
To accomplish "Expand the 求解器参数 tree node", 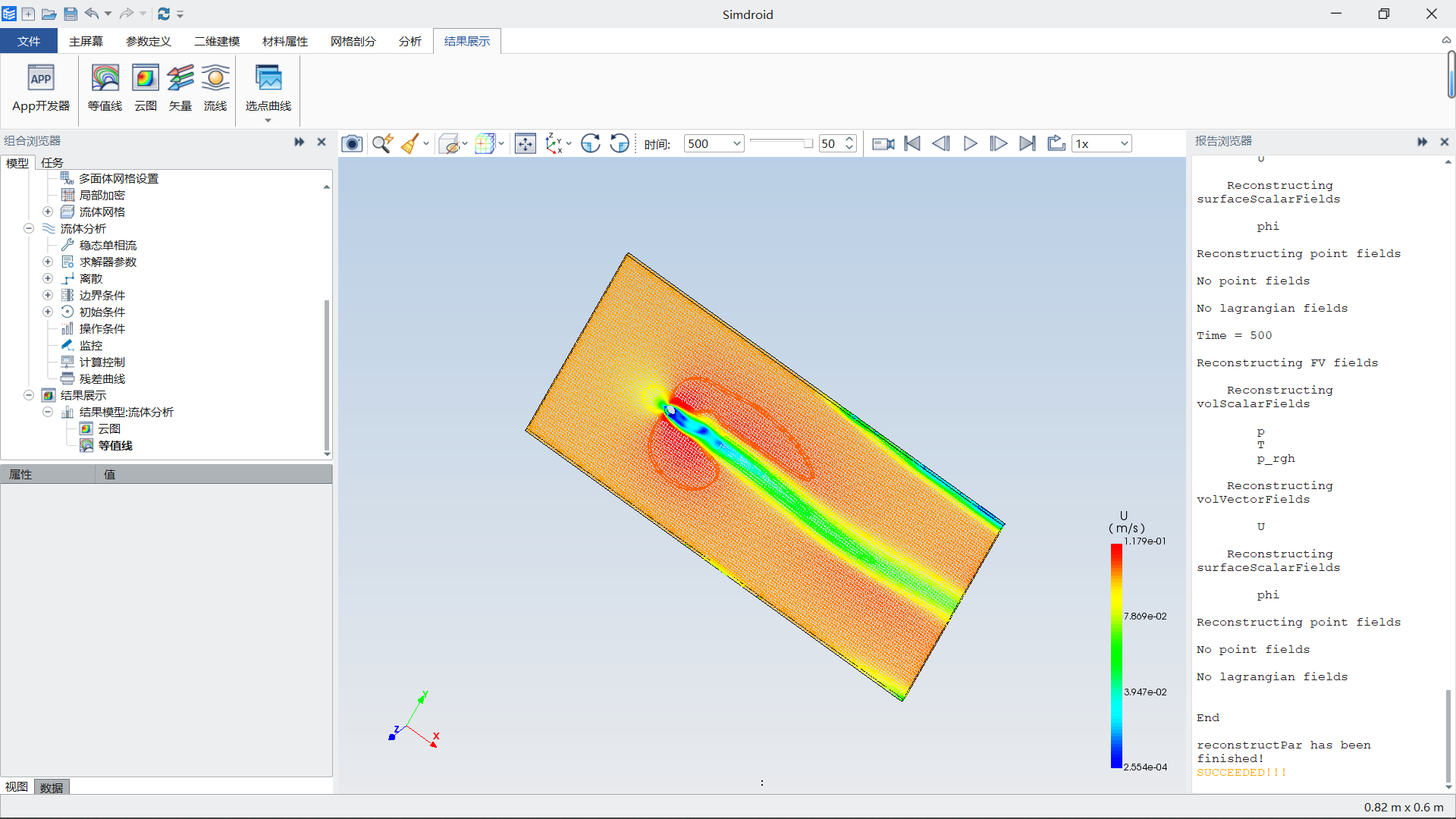I will 48,262.
